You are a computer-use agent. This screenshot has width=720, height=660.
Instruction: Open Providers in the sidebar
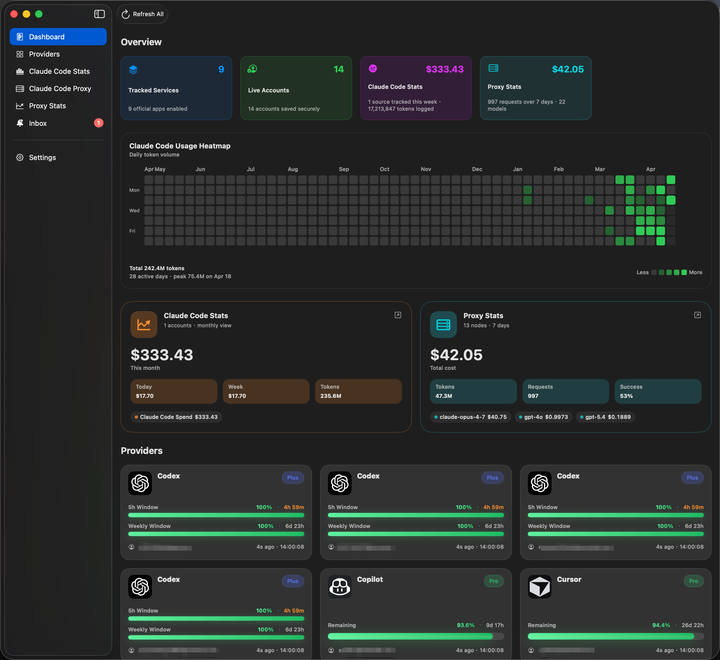[x=58, y=54]
